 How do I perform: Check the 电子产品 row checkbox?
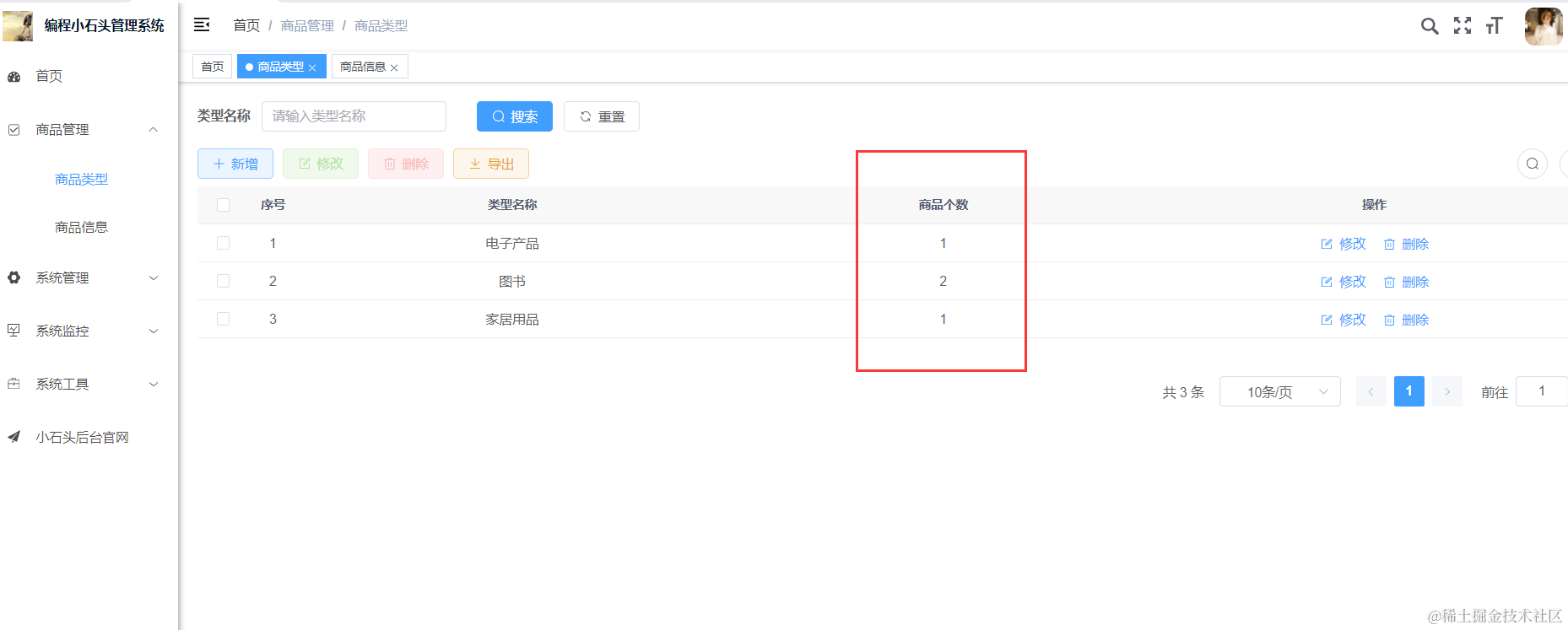tap(223, 243)
